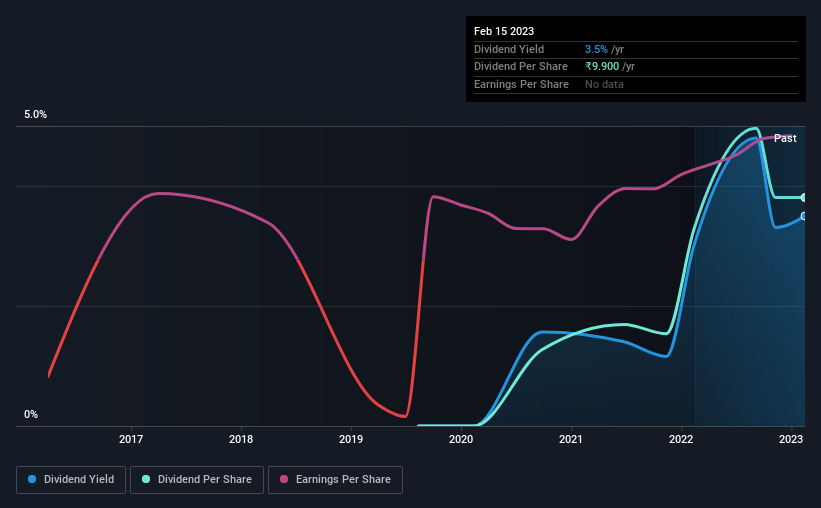Select the 2021 x-axis label
The height and width of the screenshot is (508, 821).
tap(571, 439)
